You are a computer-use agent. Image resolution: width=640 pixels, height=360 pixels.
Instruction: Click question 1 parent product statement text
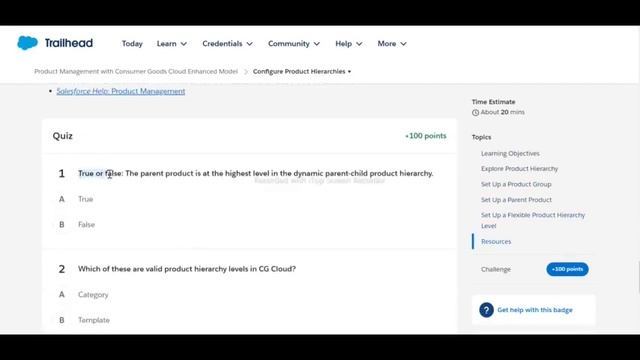tap(256, 173)
